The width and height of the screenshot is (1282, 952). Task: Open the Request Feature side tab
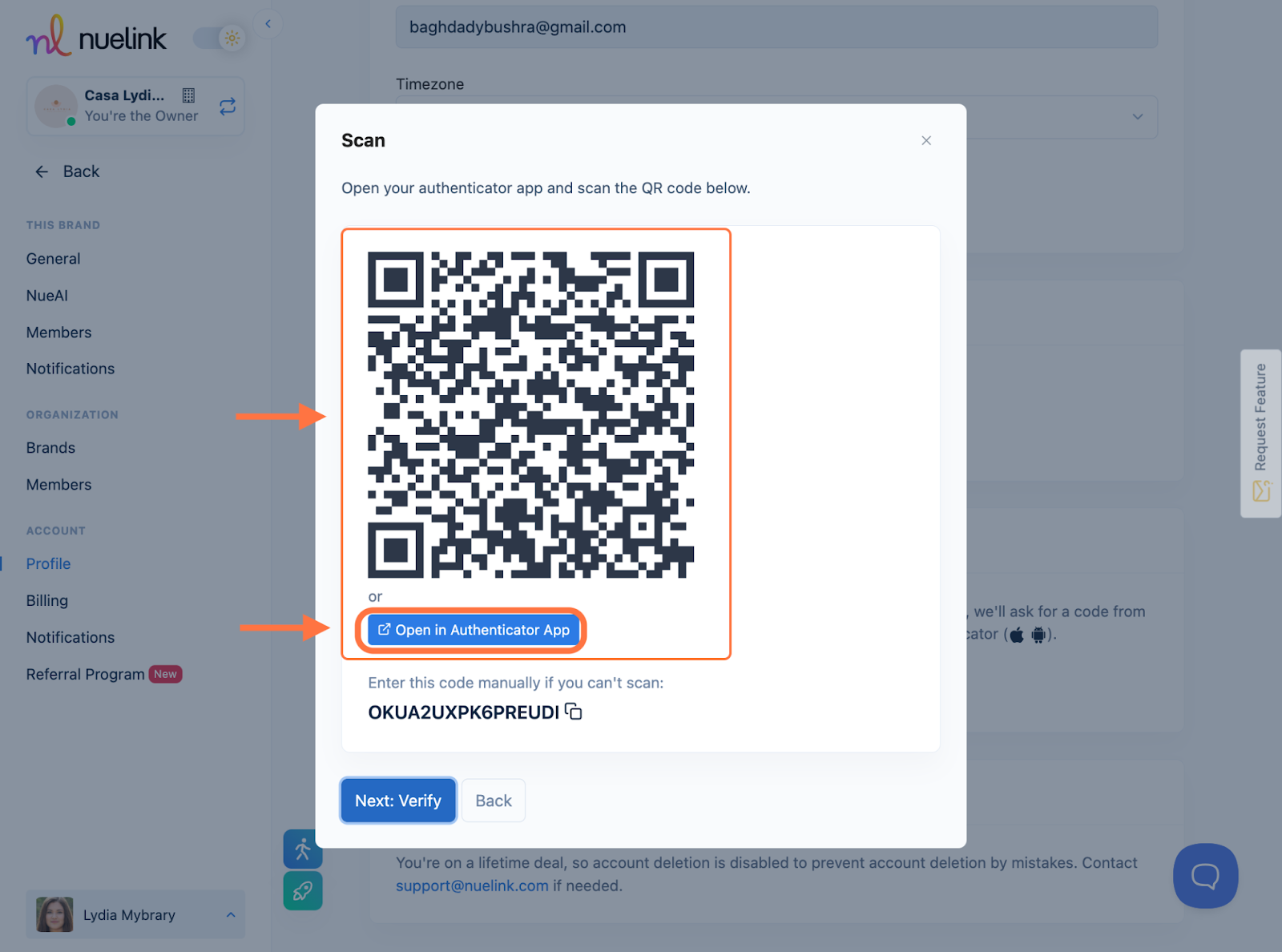pos(1261,434)
